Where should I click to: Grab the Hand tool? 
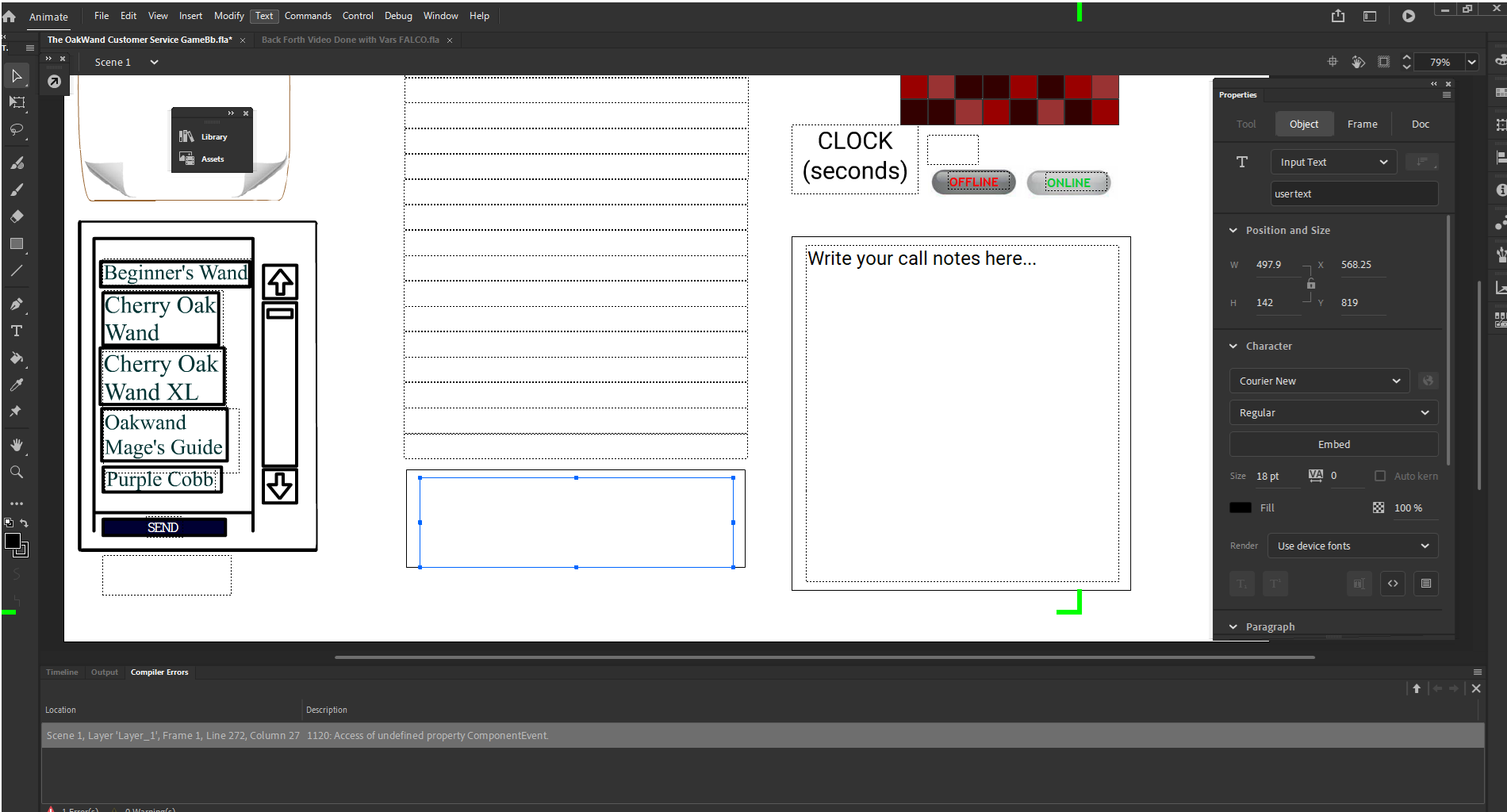(x=16, y=444)
